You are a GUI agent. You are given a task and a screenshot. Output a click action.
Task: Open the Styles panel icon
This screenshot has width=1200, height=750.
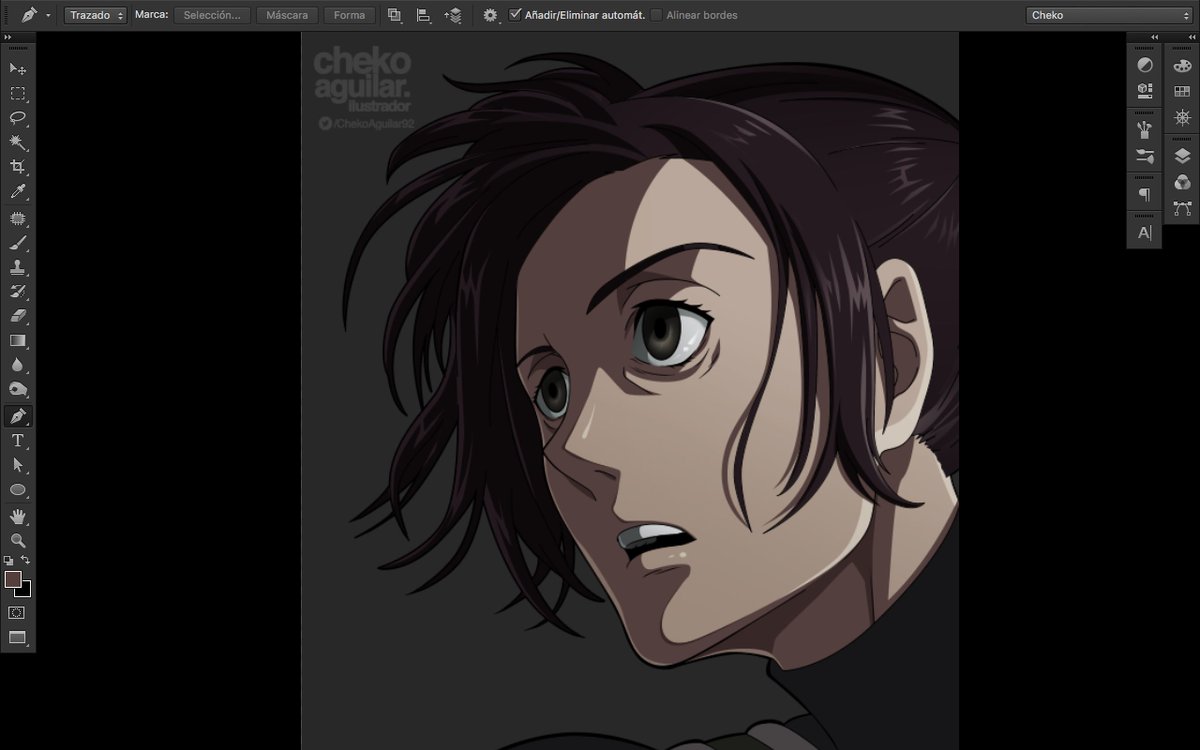click(1145, 90)
